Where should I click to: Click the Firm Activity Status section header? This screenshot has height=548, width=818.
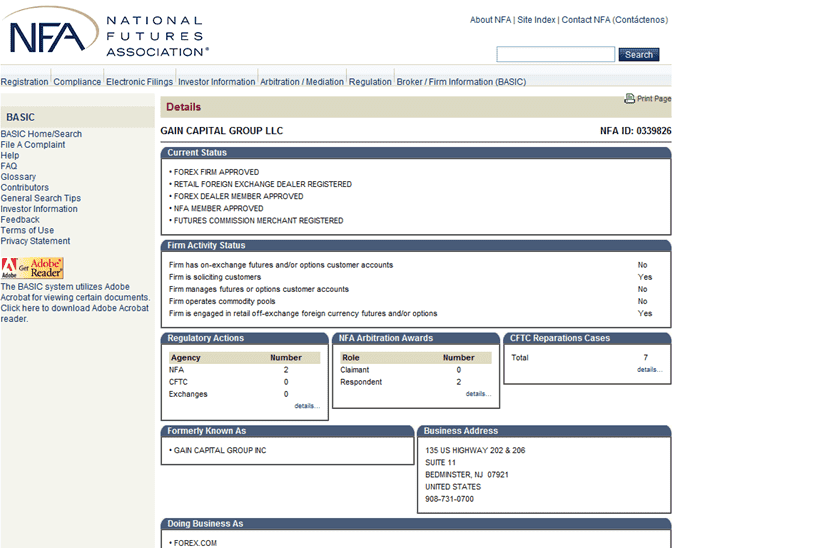416,245
